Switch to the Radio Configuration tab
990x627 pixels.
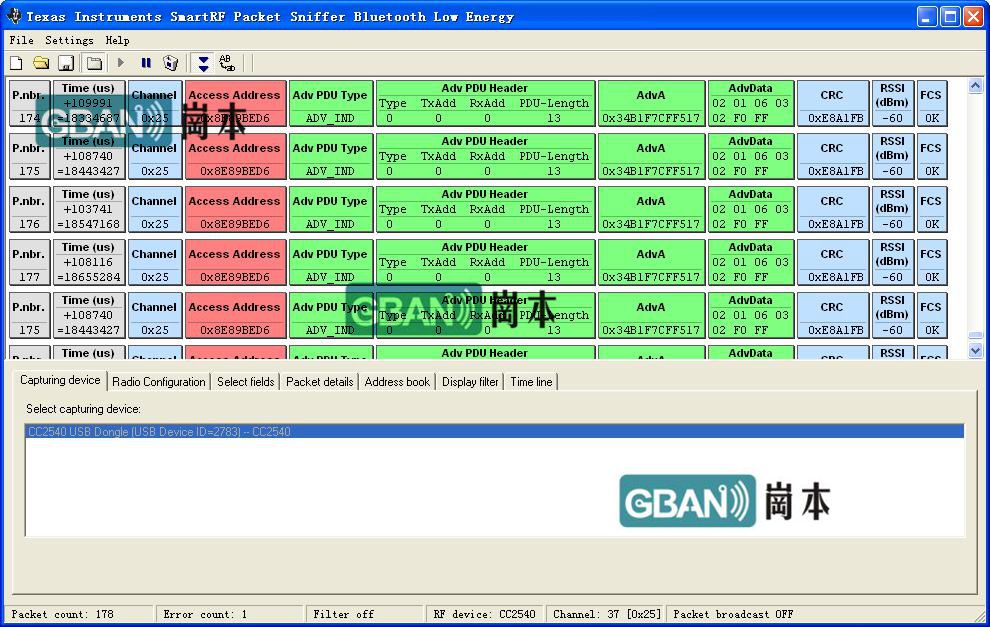tap(158, 382)
